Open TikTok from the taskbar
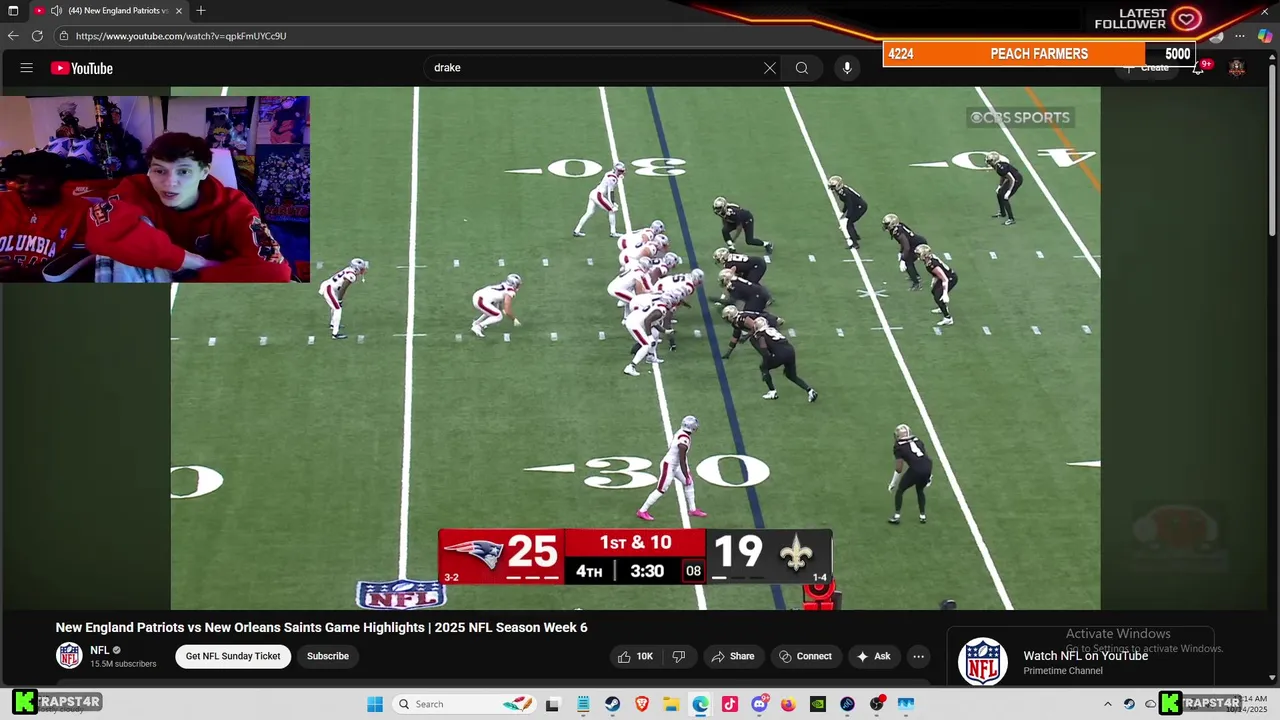This screenshot has height=720, width=1280. coord(730,704)
